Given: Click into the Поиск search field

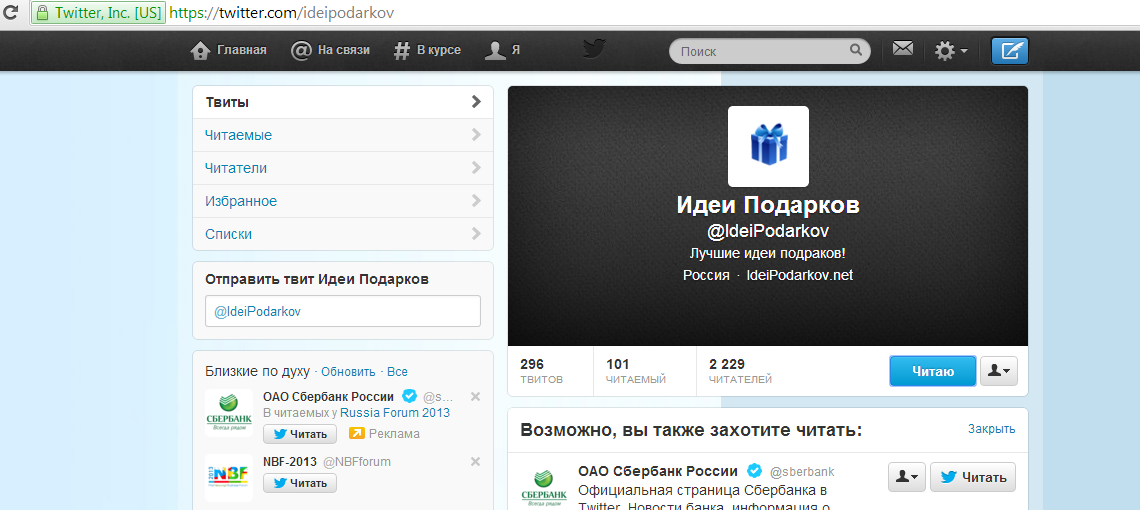Looking at the screenshot, I should point(760,52).
